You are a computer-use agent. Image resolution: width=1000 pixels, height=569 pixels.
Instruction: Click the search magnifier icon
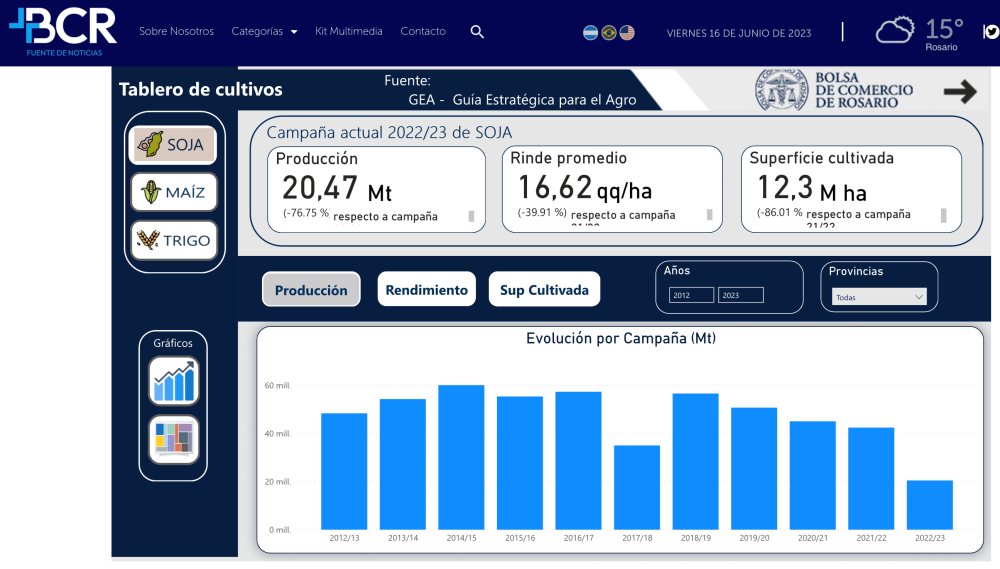477,32
